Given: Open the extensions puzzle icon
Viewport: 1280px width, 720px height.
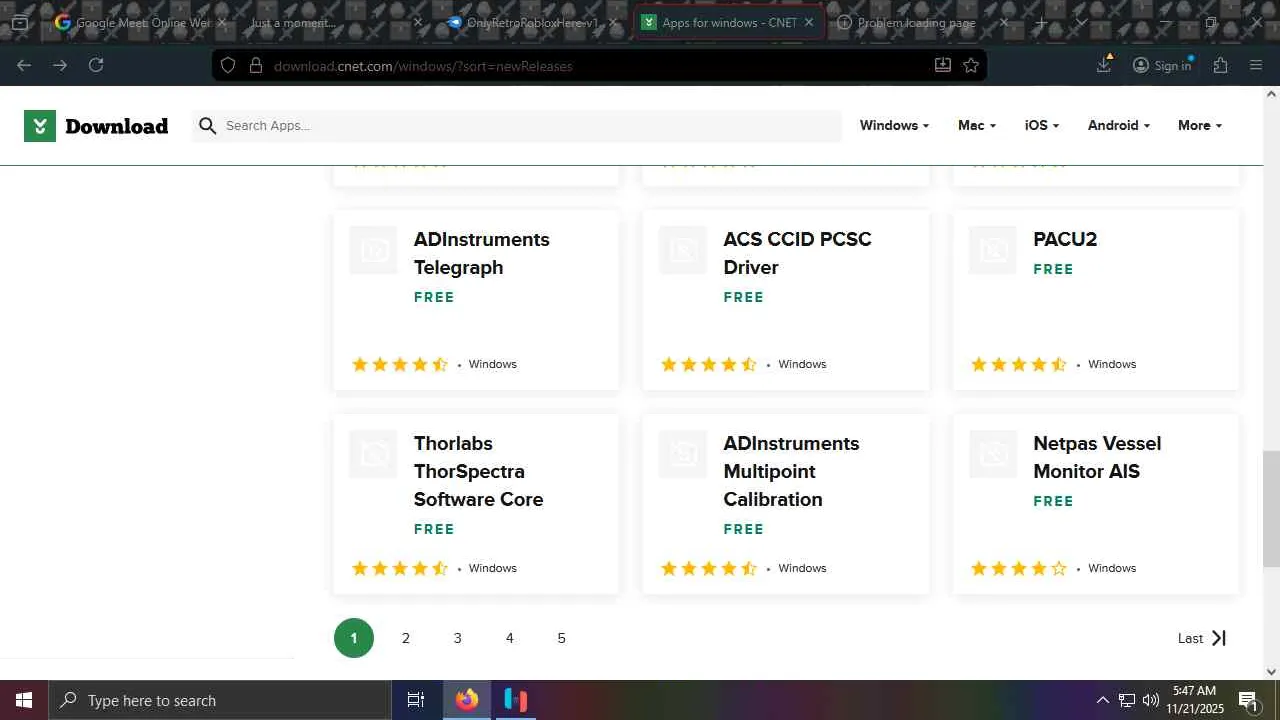Looking at the screenshot, I should 1220,65.
